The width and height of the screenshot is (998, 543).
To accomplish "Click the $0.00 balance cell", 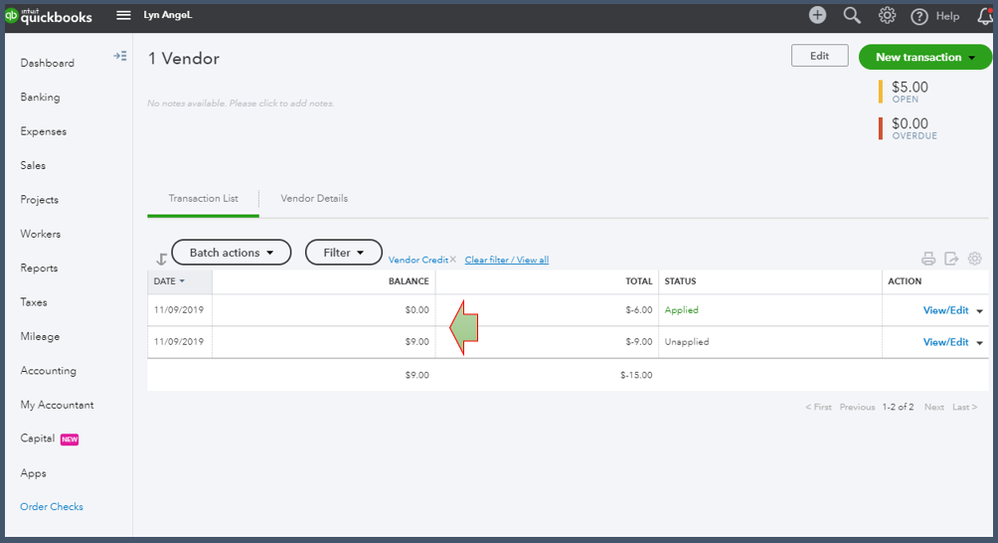I will pyautogui.click(x=417, y=310).
